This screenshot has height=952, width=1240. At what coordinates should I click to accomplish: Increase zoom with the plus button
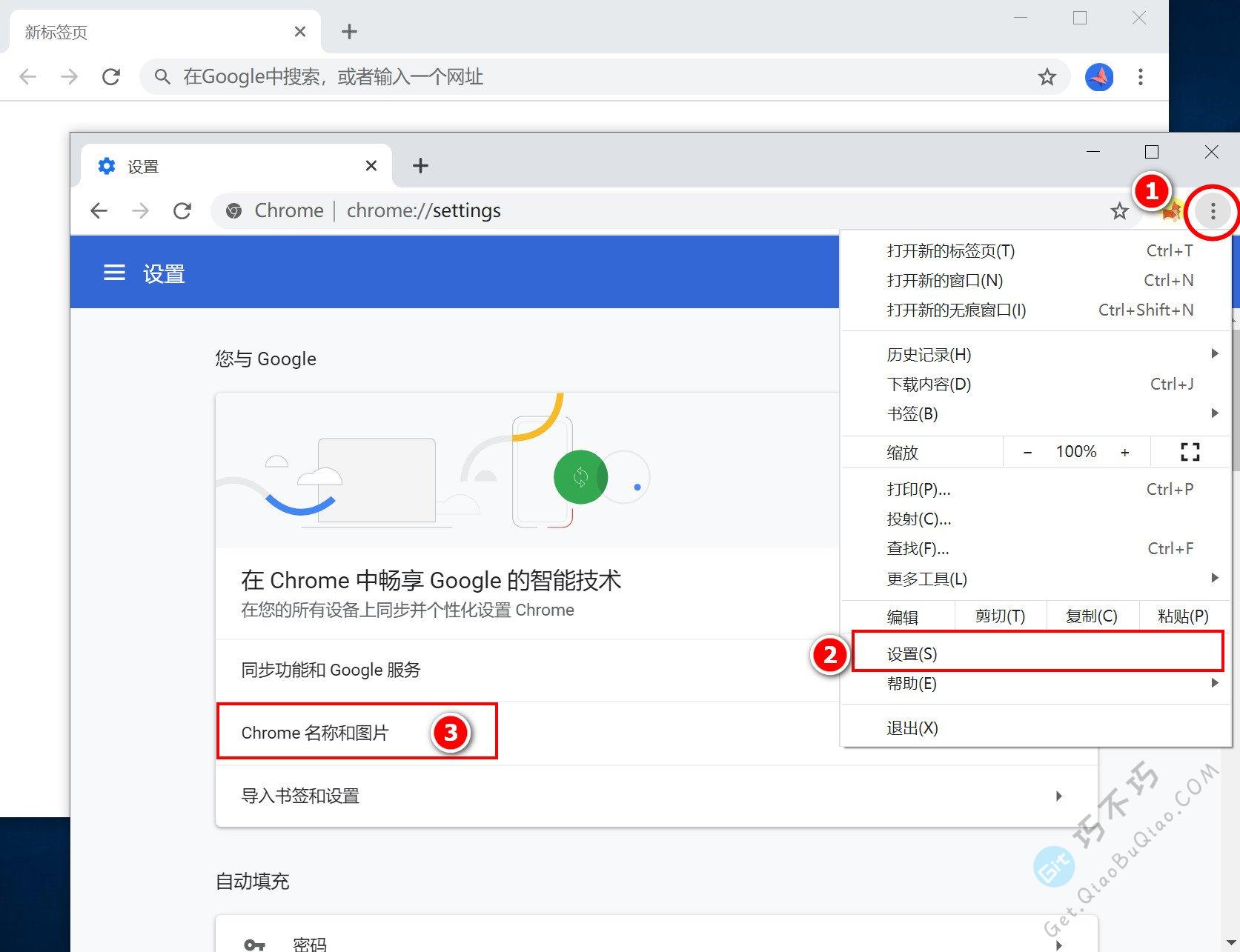click(x=1125, y=452)
